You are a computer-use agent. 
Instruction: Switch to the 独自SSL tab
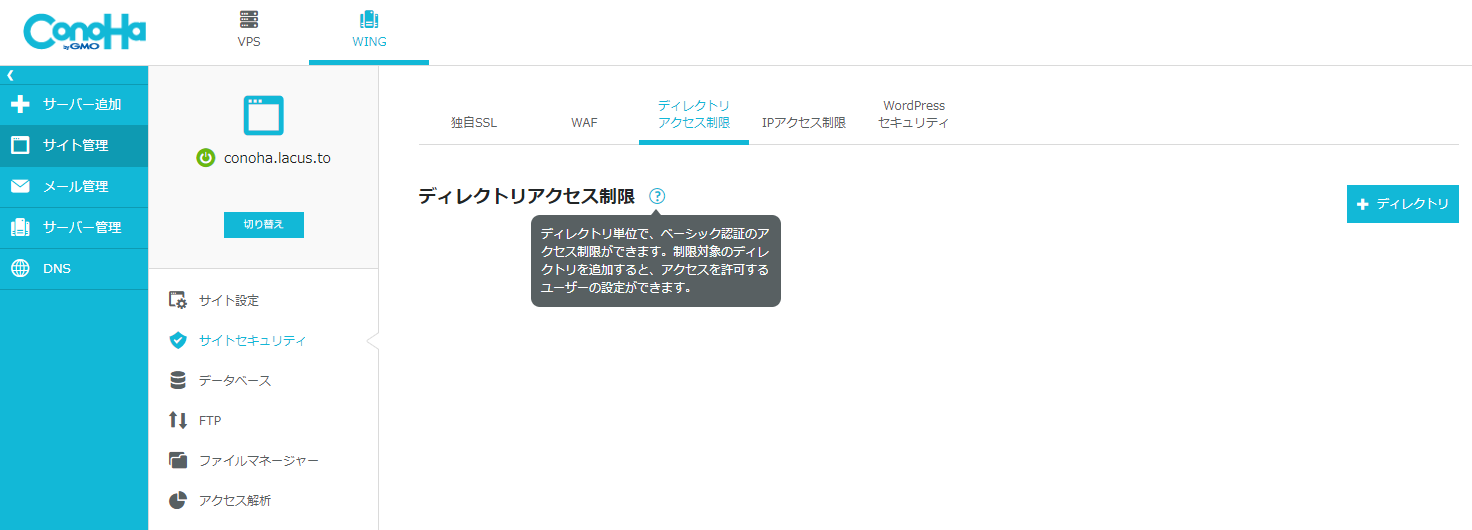click(474, 123)
